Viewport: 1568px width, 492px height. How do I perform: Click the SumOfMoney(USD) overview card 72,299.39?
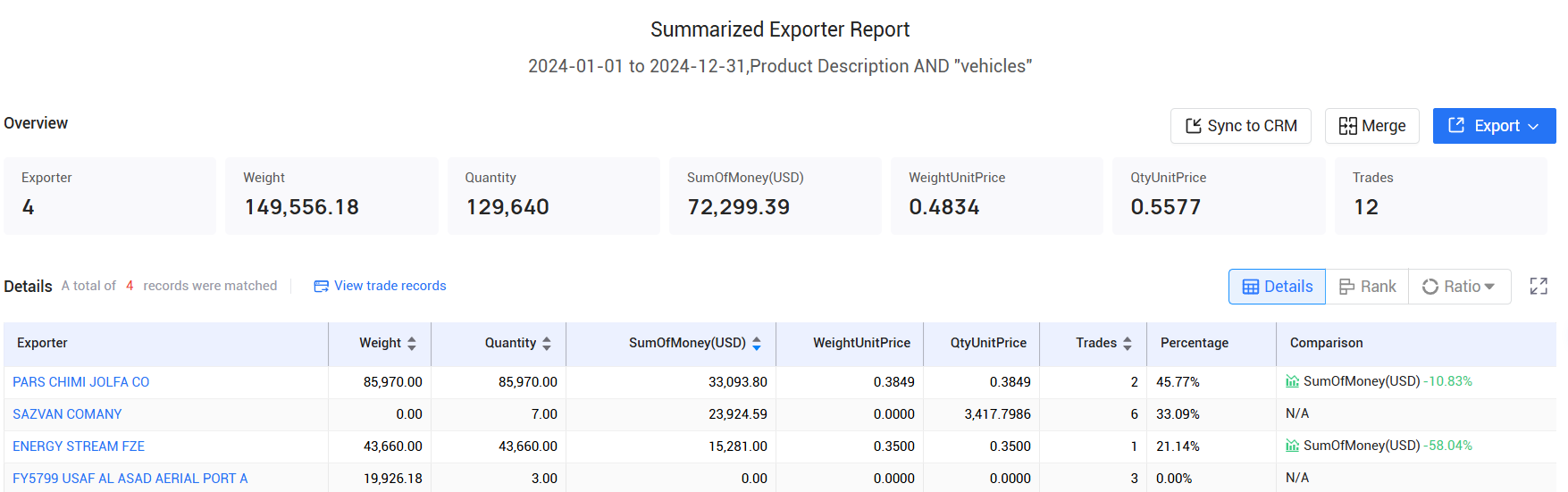[x=776, y=196]
